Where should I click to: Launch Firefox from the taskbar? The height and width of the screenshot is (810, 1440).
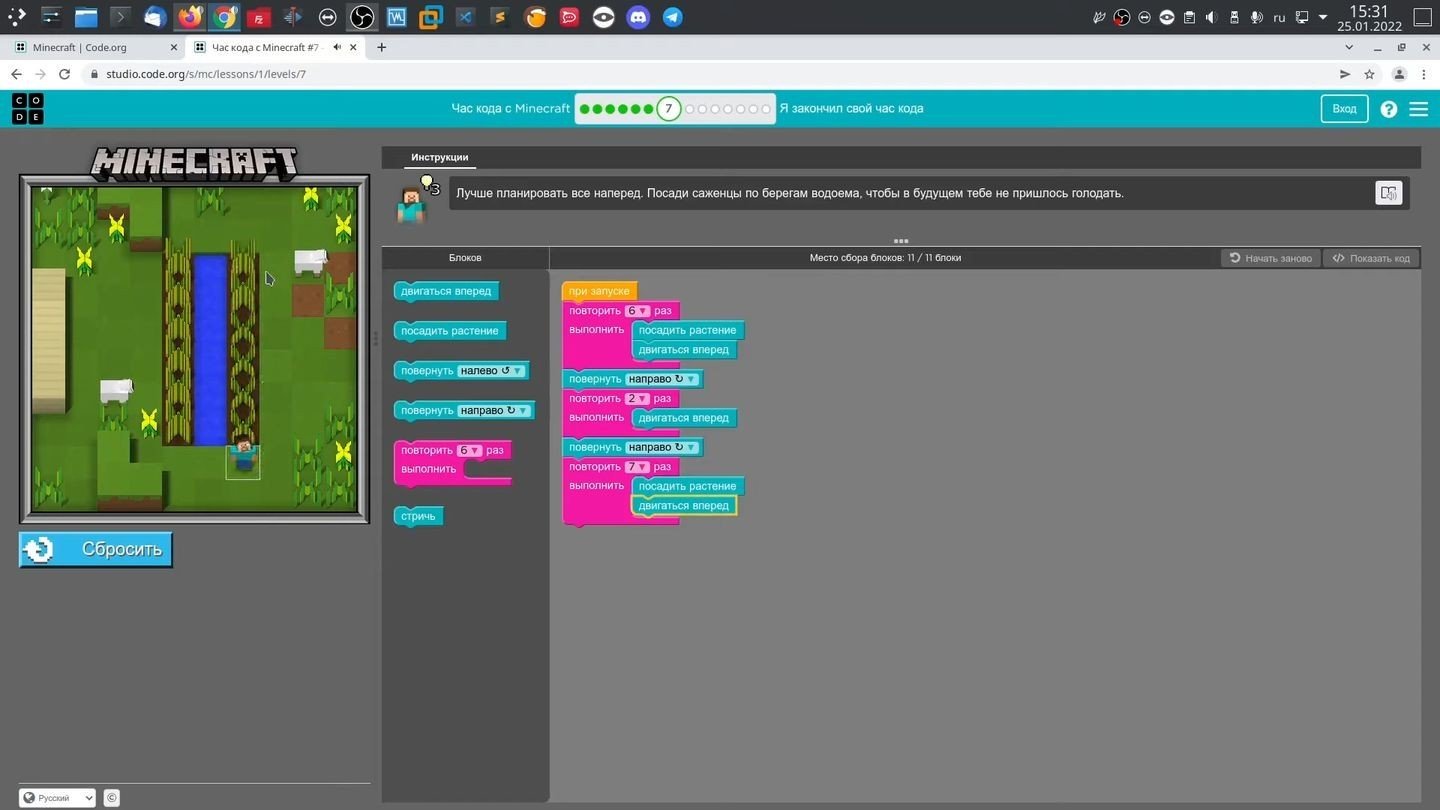click(189, 17)
